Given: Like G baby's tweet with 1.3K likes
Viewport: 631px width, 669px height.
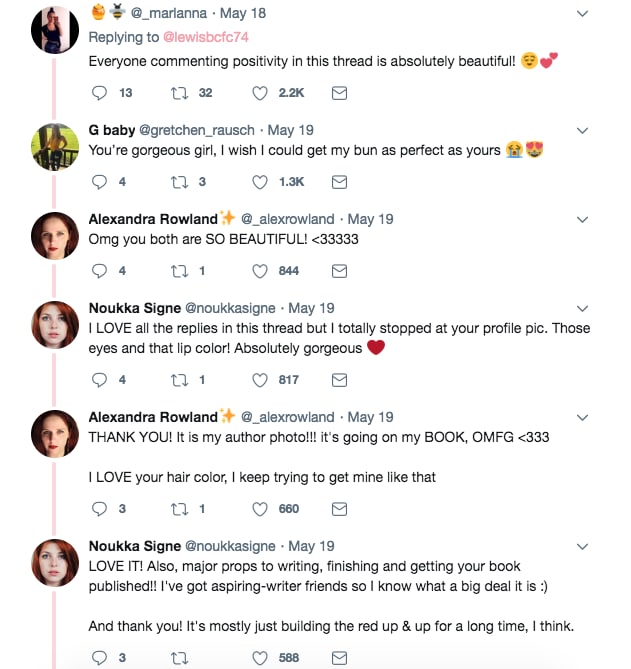Looking at the screenshot, I should (x=260, y=182).
